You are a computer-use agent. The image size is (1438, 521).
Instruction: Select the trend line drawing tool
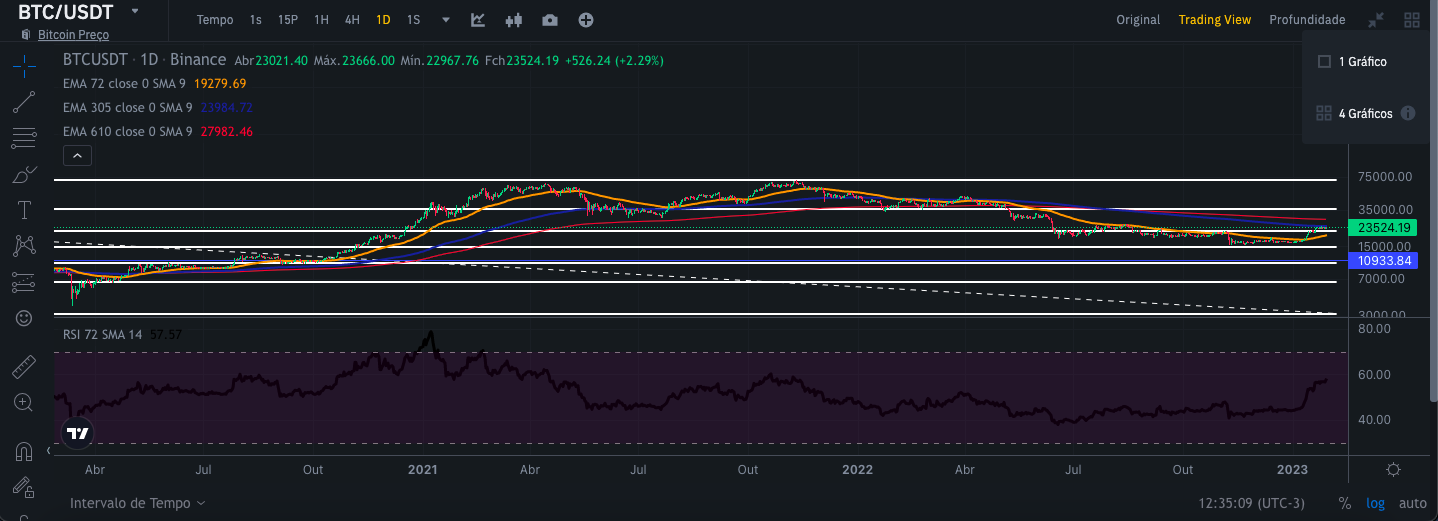[x=24, y=102]
